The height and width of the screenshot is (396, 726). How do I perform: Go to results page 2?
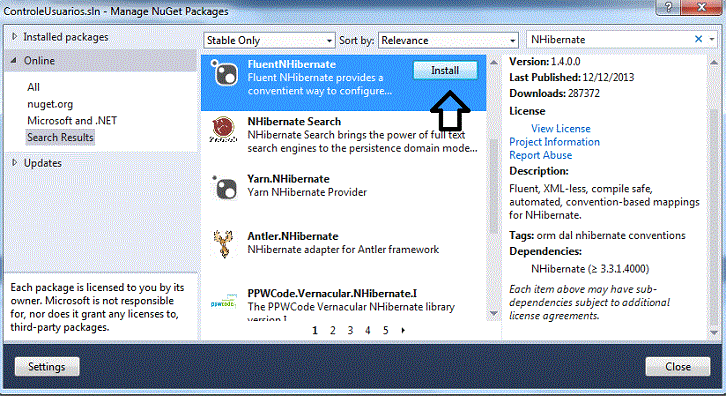point(332,330)
